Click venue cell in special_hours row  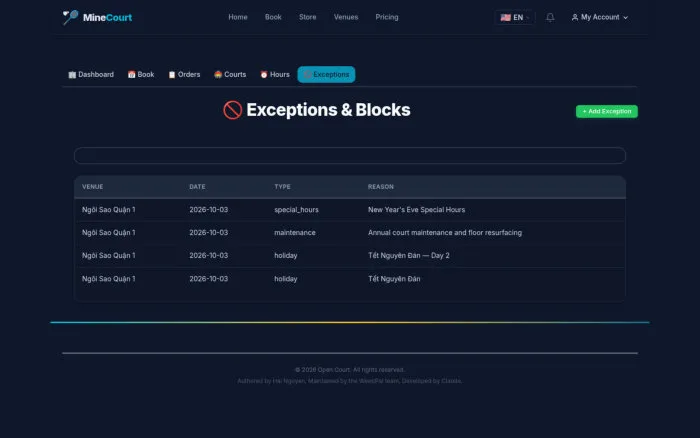pos(108,209)
